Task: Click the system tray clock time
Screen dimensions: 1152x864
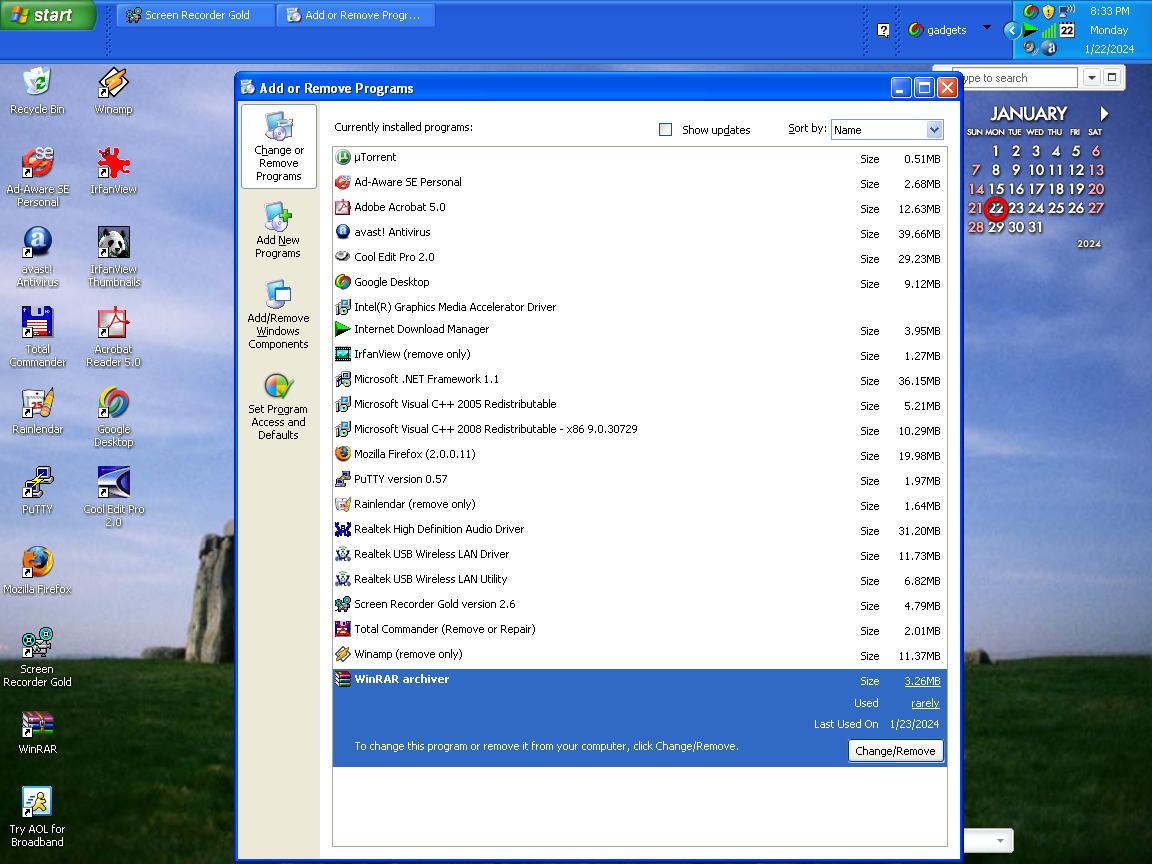Action: 1109,11
